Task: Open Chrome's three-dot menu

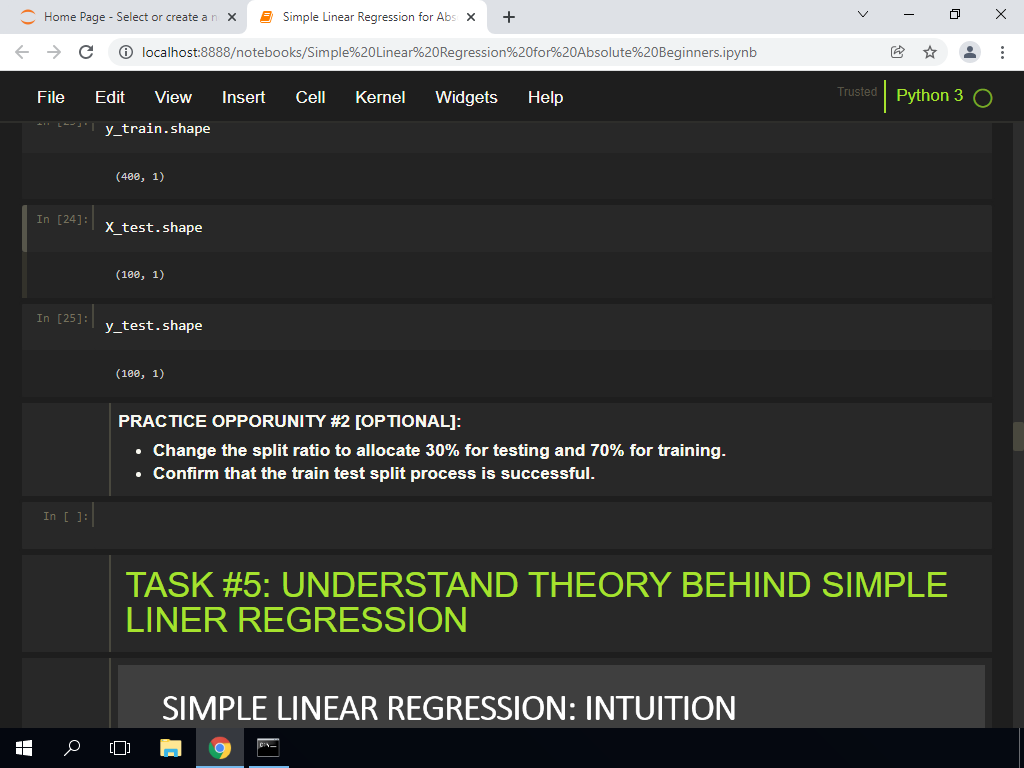Action: coord(1003,52)
